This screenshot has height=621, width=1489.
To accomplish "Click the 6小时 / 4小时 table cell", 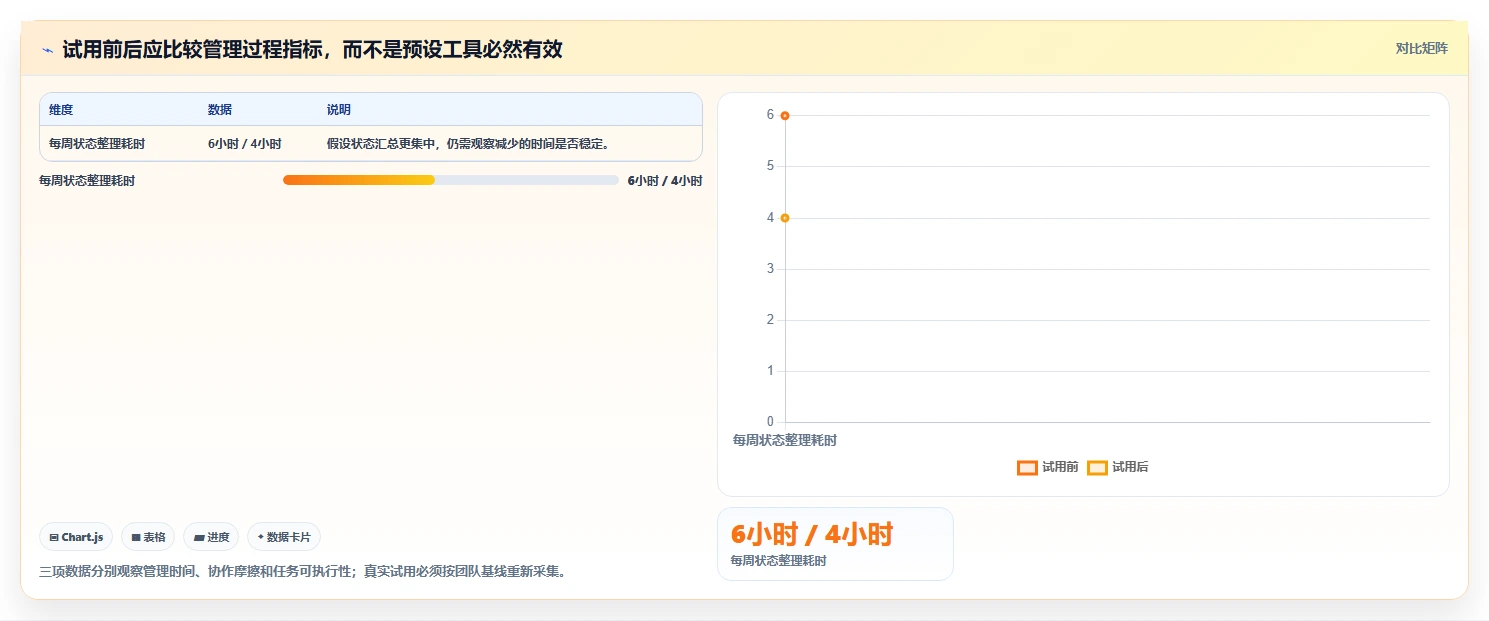I will tap(245, 144).
